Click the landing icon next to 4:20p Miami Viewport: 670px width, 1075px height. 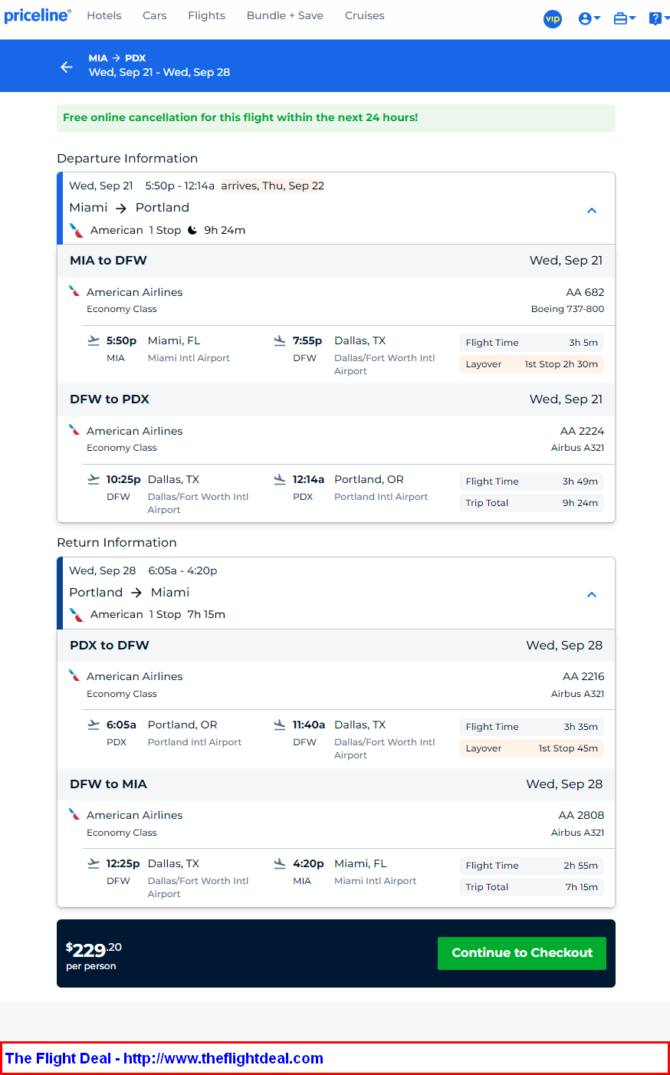click(x=279, y=863)
